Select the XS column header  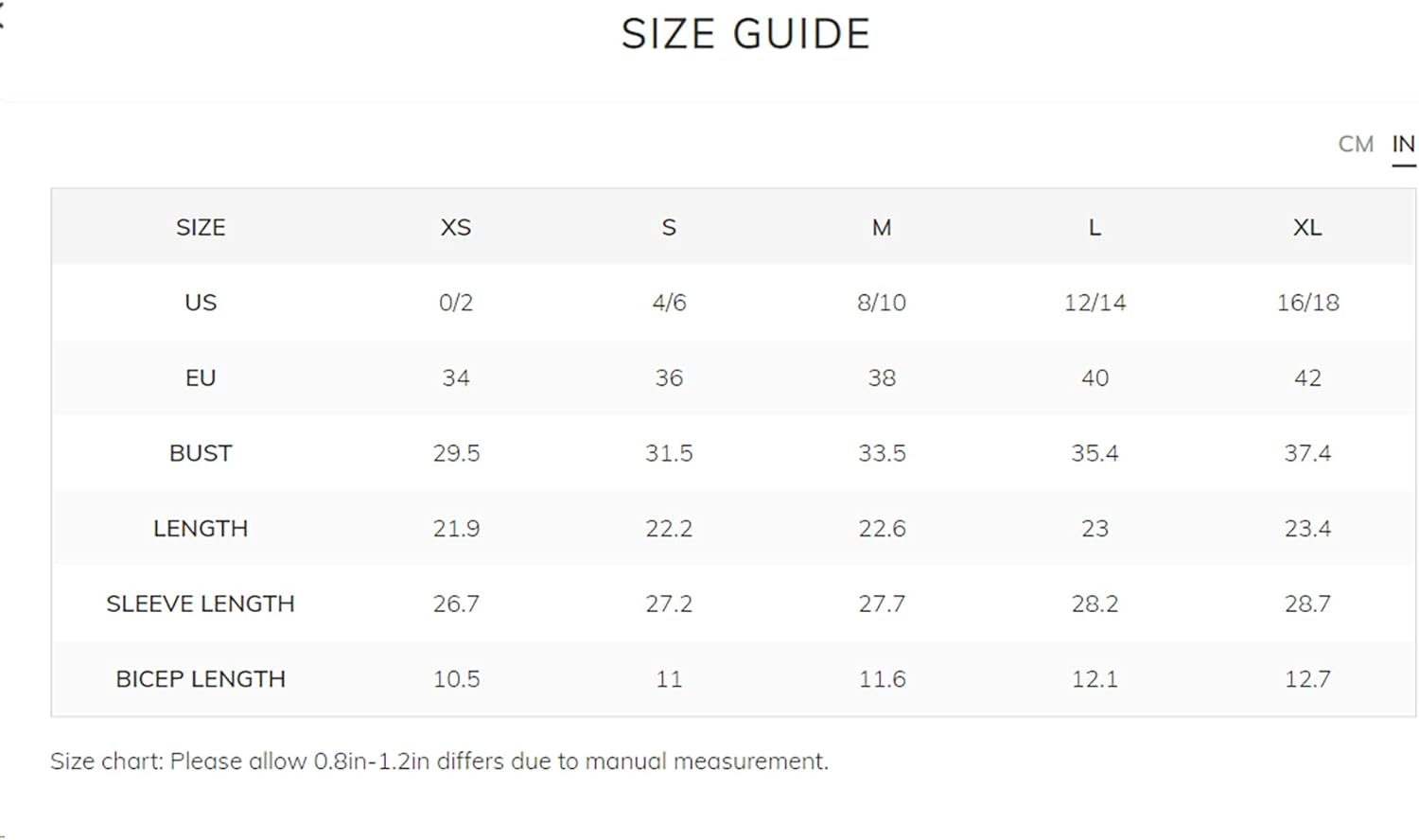point(456,228)
